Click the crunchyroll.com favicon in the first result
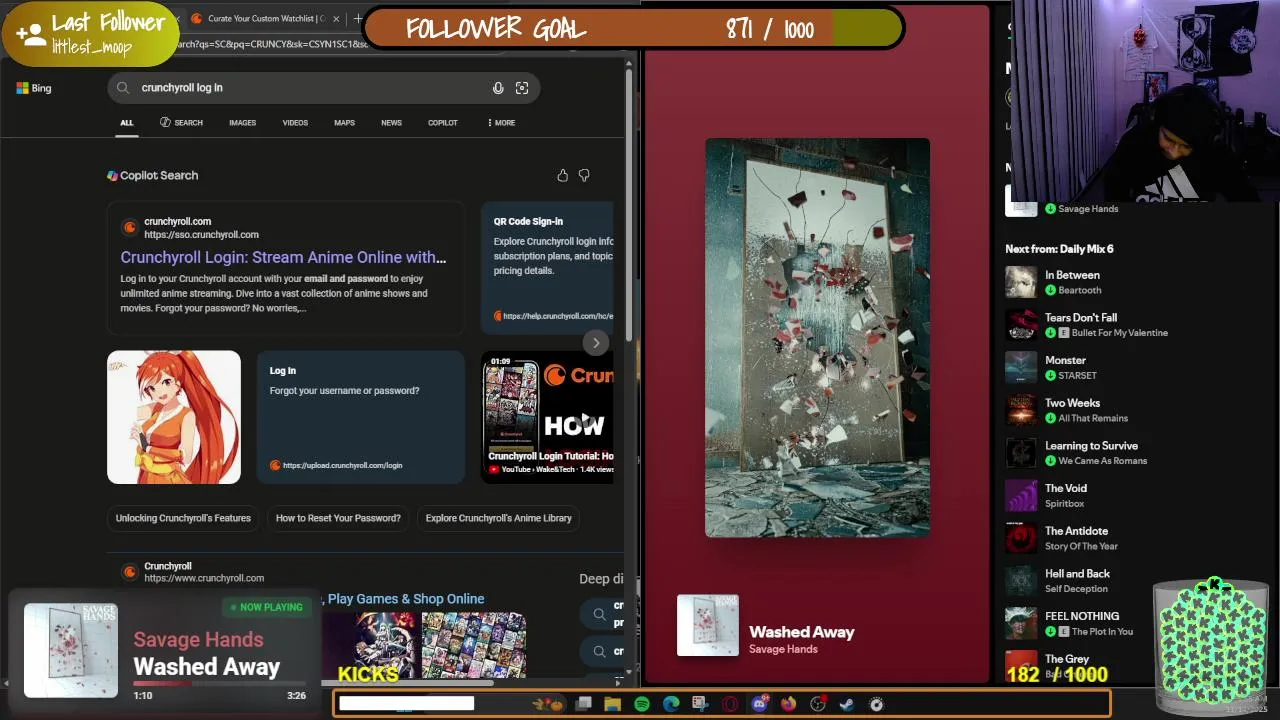Viewport: 1280px width, 720px height. pyautogui.click(x=129, y=227)
